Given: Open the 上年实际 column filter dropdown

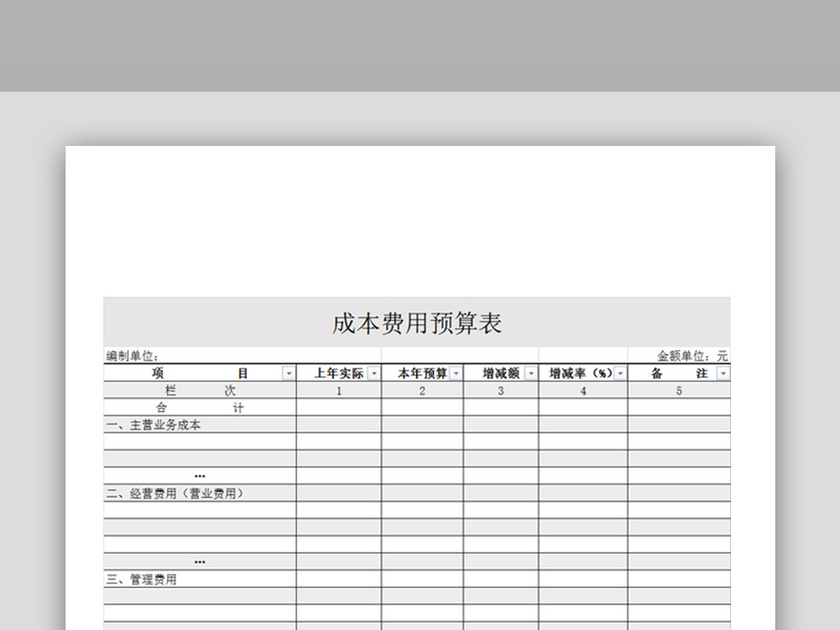Looking at the screenshot, I should point(373,373).
